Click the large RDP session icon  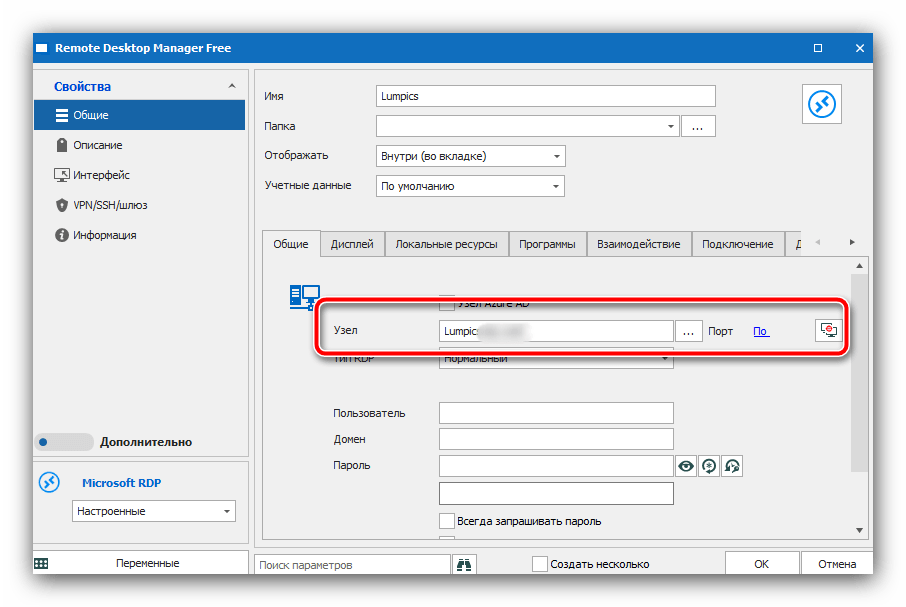[822, 103]
